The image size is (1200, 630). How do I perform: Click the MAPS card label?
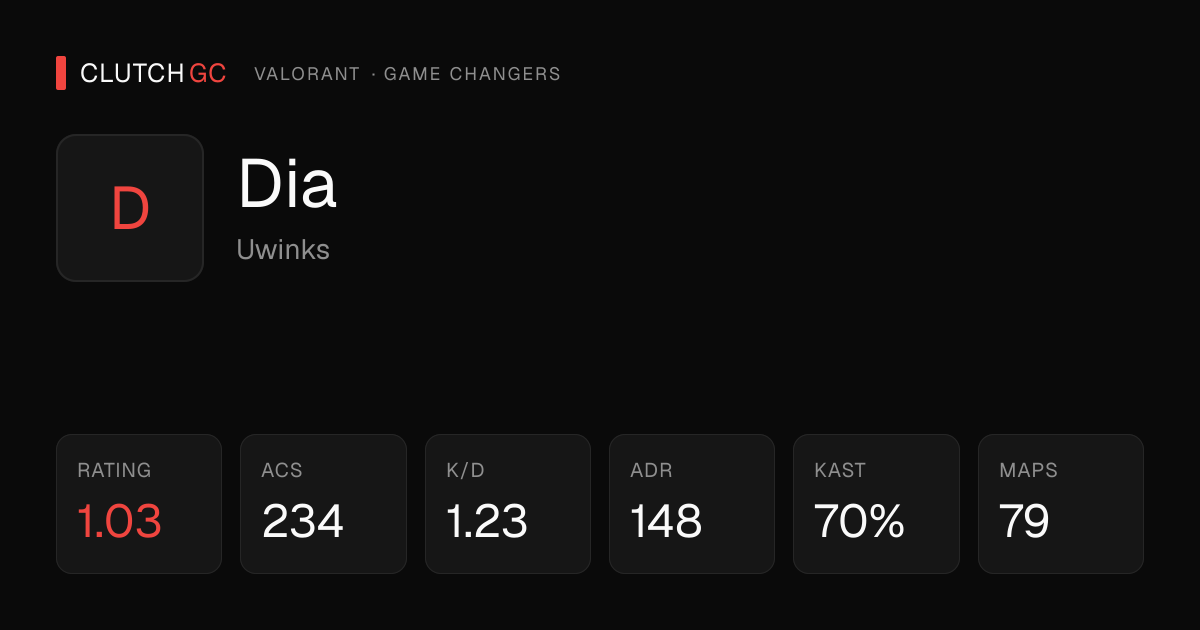pos(1028,470)
